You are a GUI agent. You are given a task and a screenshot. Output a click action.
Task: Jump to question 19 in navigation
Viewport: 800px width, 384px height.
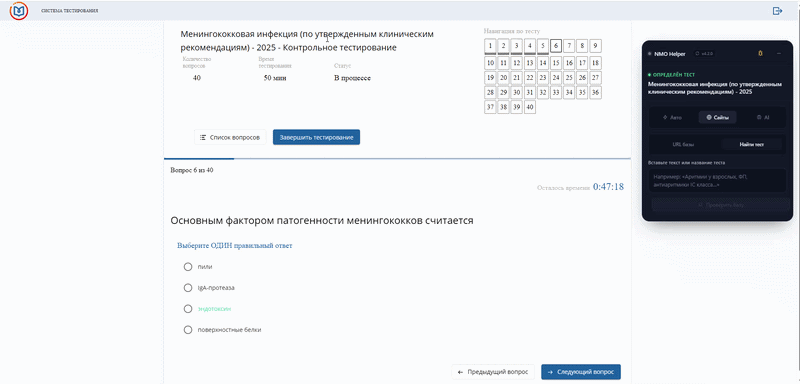pyautogui.click(x=490, y=78)
